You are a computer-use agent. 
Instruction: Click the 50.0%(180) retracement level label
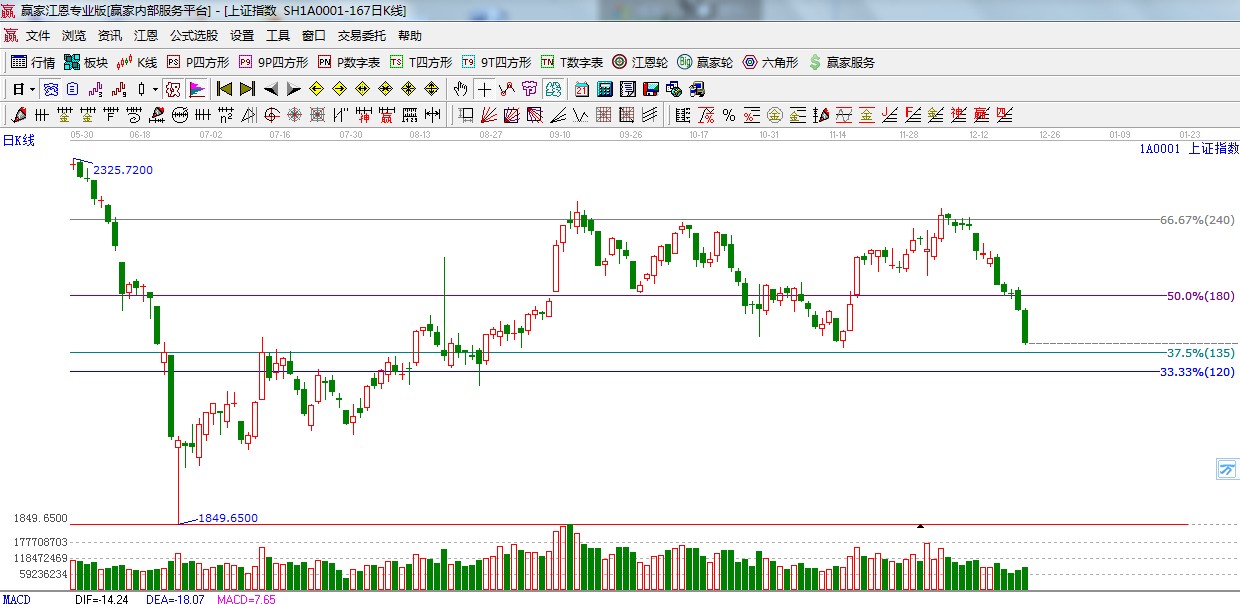[1200, 296]
